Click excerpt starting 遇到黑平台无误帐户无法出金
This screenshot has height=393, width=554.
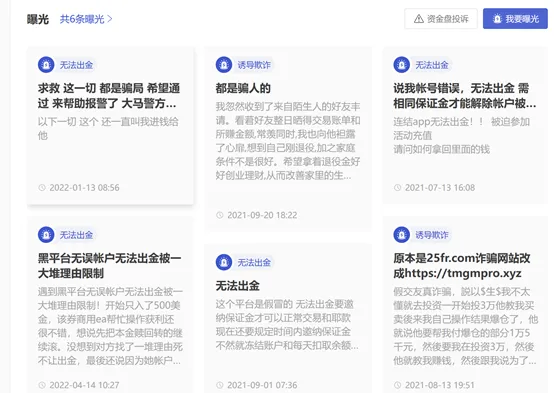[110, 326]
